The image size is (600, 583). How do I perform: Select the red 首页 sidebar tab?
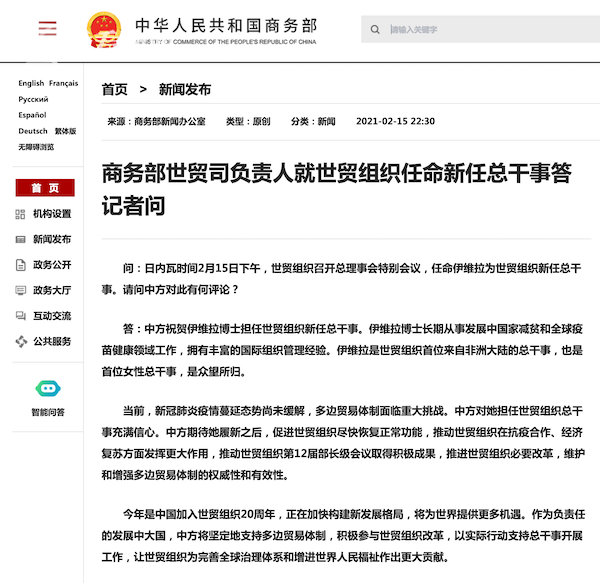pyautogui.click(x=45, y=188)
